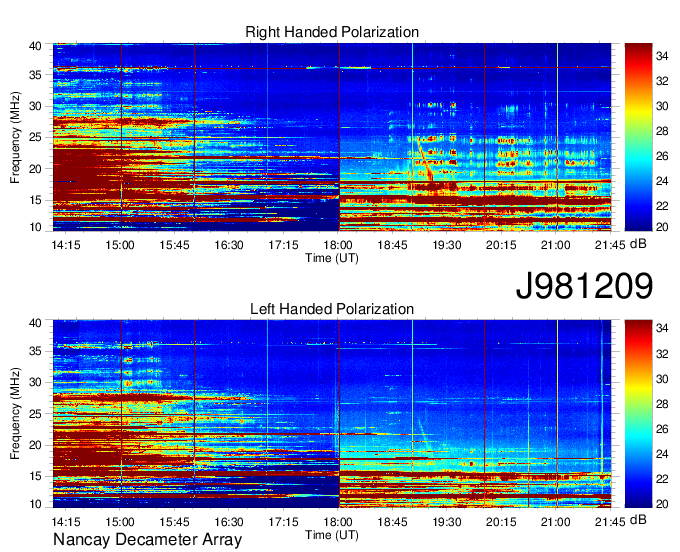Click 24 dB tick on Right Handed color bar

pos(662,181)
